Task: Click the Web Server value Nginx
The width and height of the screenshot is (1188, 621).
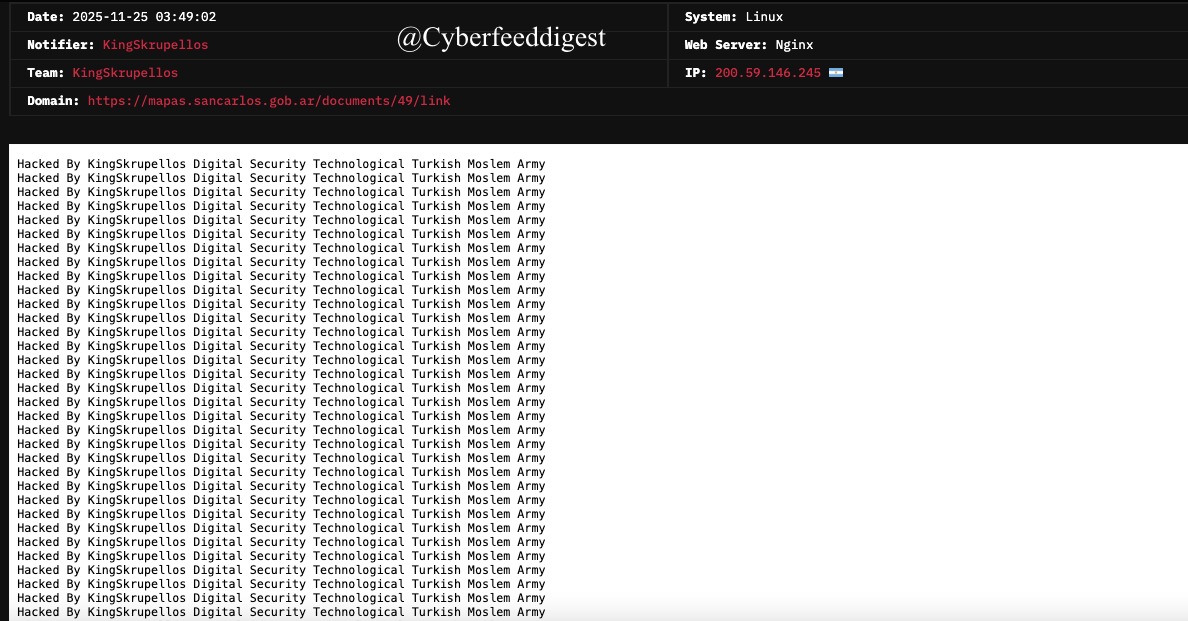Action: tap(794, 45)
